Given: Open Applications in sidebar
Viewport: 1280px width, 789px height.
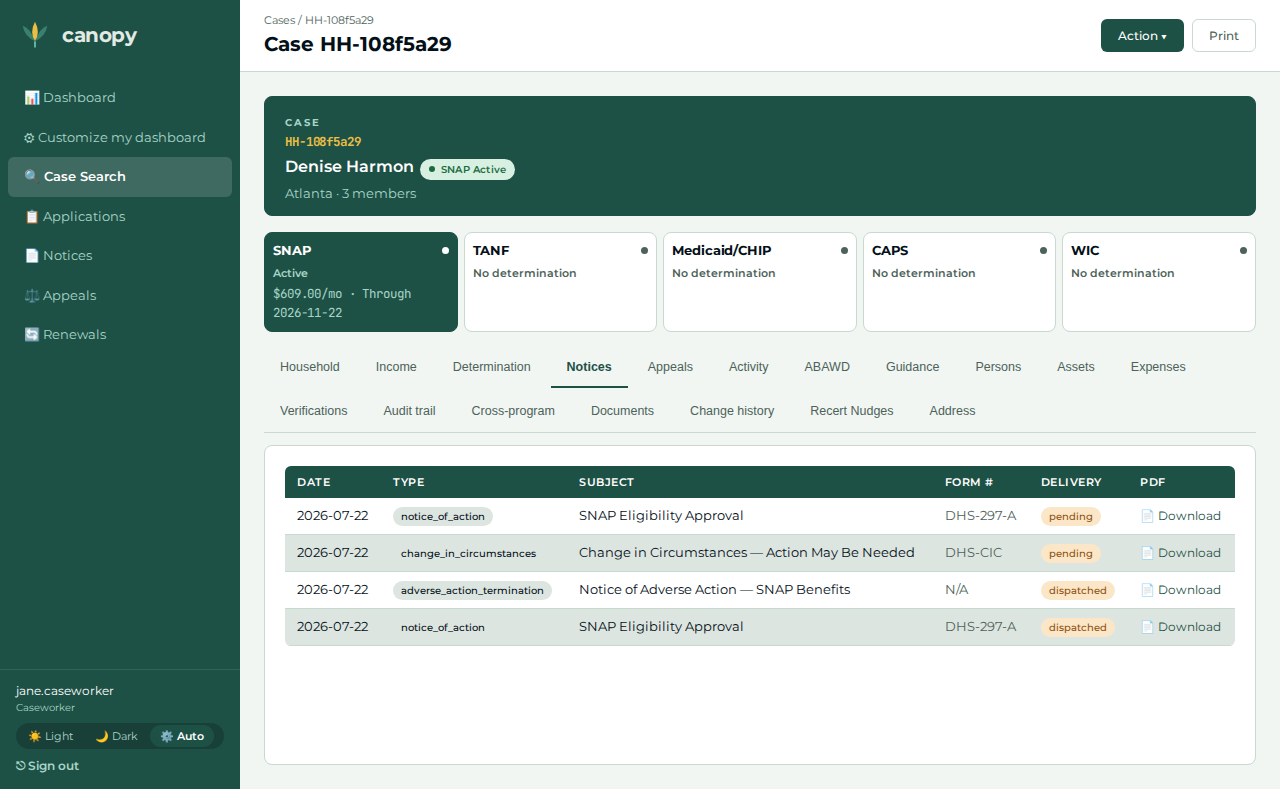Looking at the screenshot, I should coord(120,216).
